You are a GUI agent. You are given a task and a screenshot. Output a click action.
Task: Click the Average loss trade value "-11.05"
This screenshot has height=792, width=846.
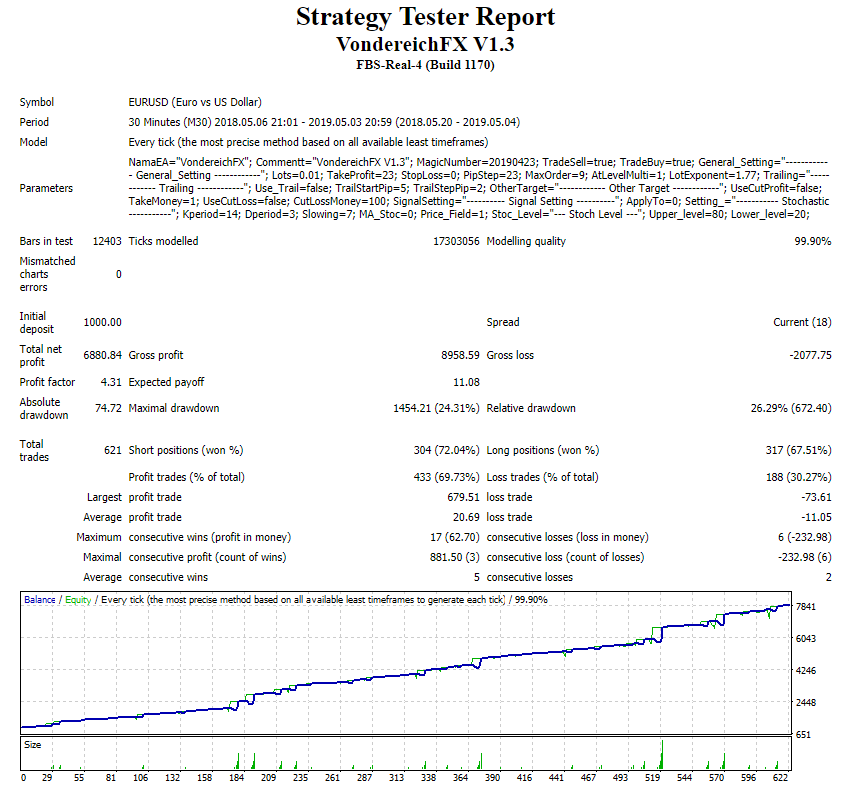tap(816, 517)
